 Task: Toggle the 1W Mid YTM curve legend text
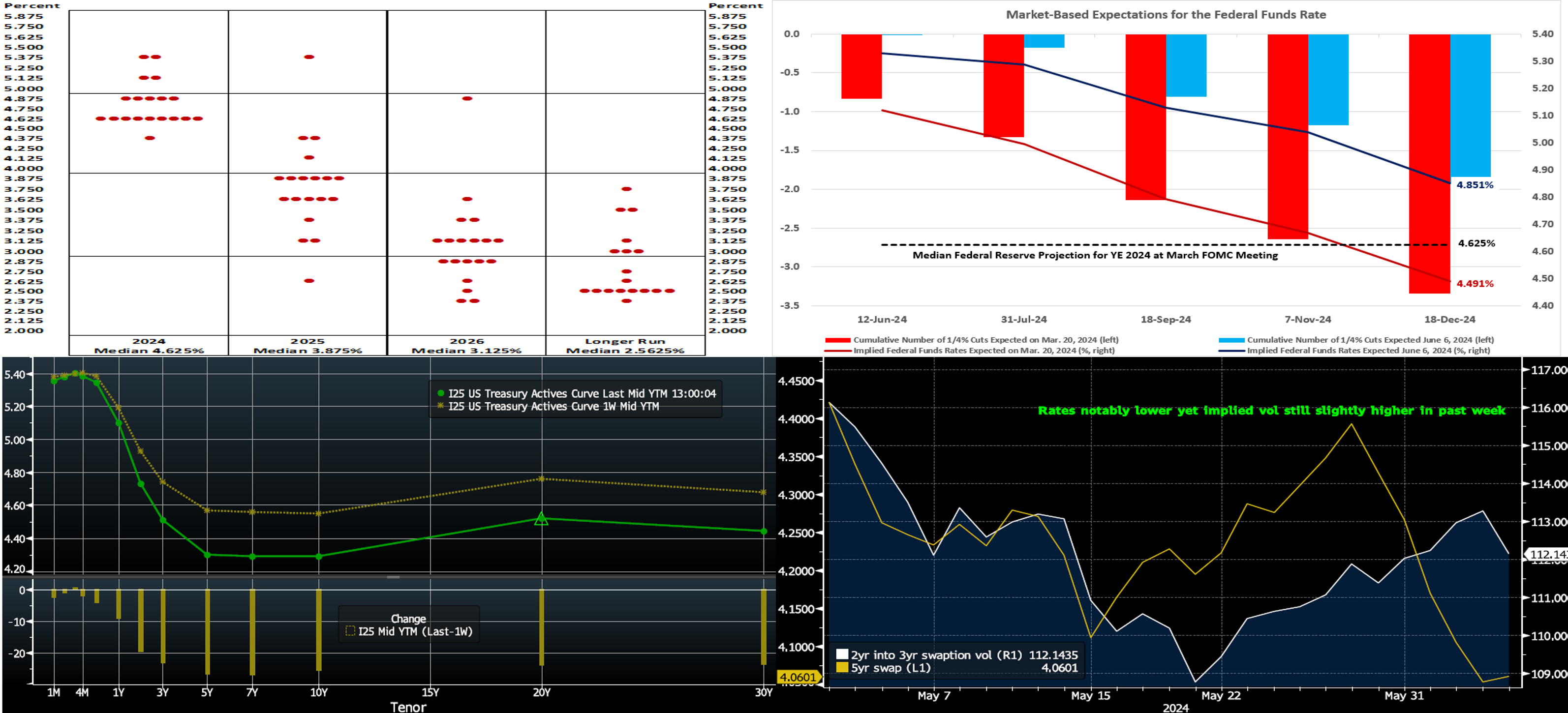coord(553,406)
